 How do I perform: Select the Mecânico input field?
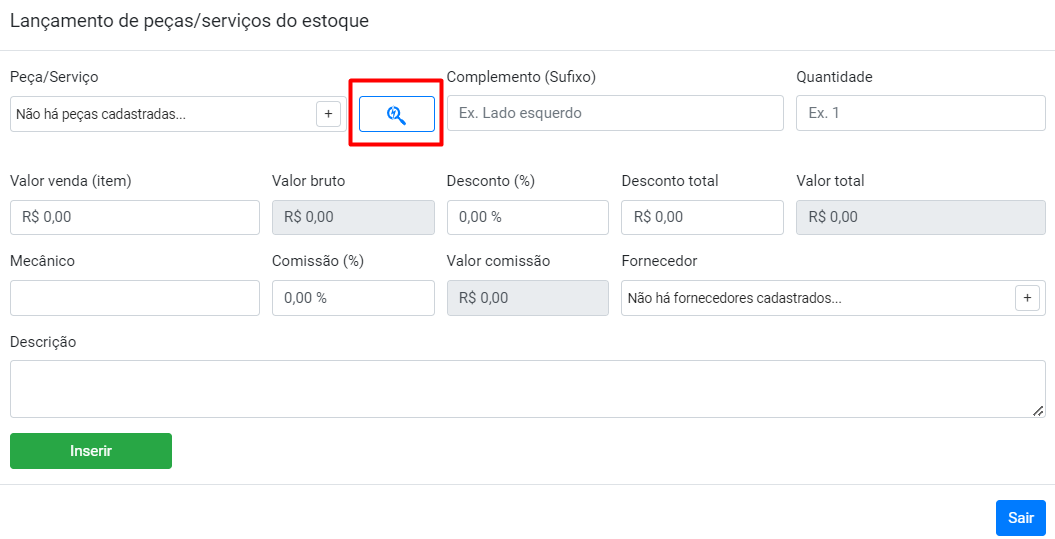tap(135, 298)
